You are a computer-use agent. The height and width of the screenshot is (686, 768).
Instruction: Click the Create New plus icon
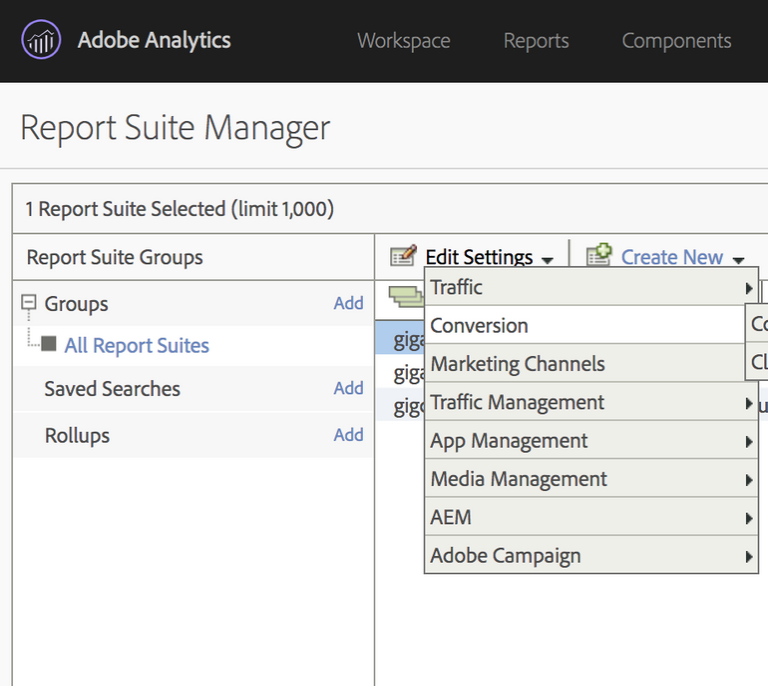tap(600, 255)
